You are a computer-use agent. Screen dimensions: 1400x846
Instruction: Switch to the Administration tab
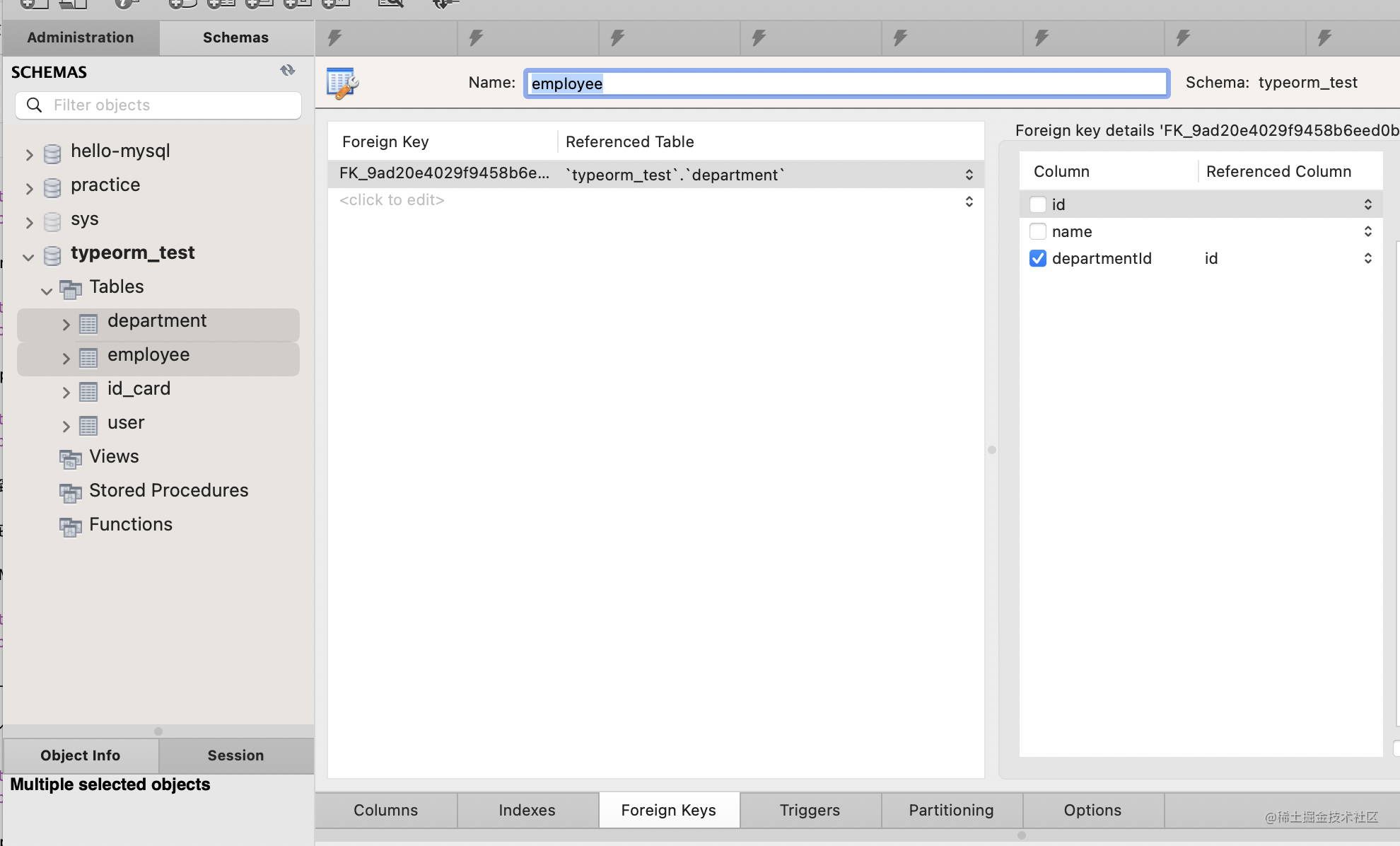pyautogui.click(x=81, y=37)
